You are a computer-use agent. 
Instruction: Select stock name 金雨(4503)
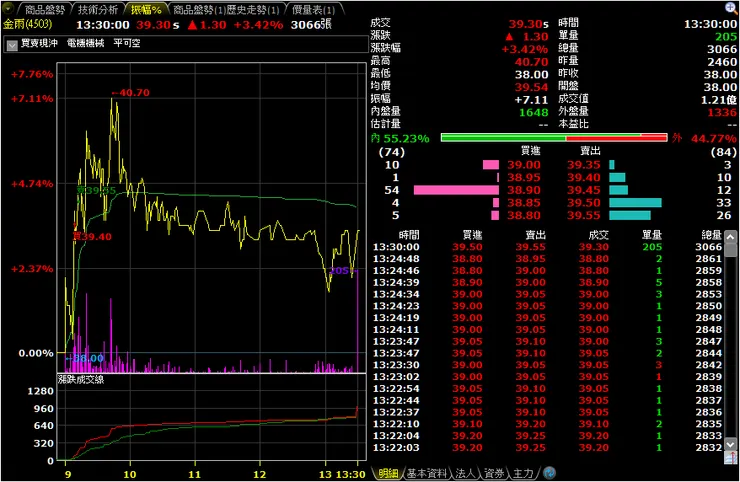(x=27, y=24)
